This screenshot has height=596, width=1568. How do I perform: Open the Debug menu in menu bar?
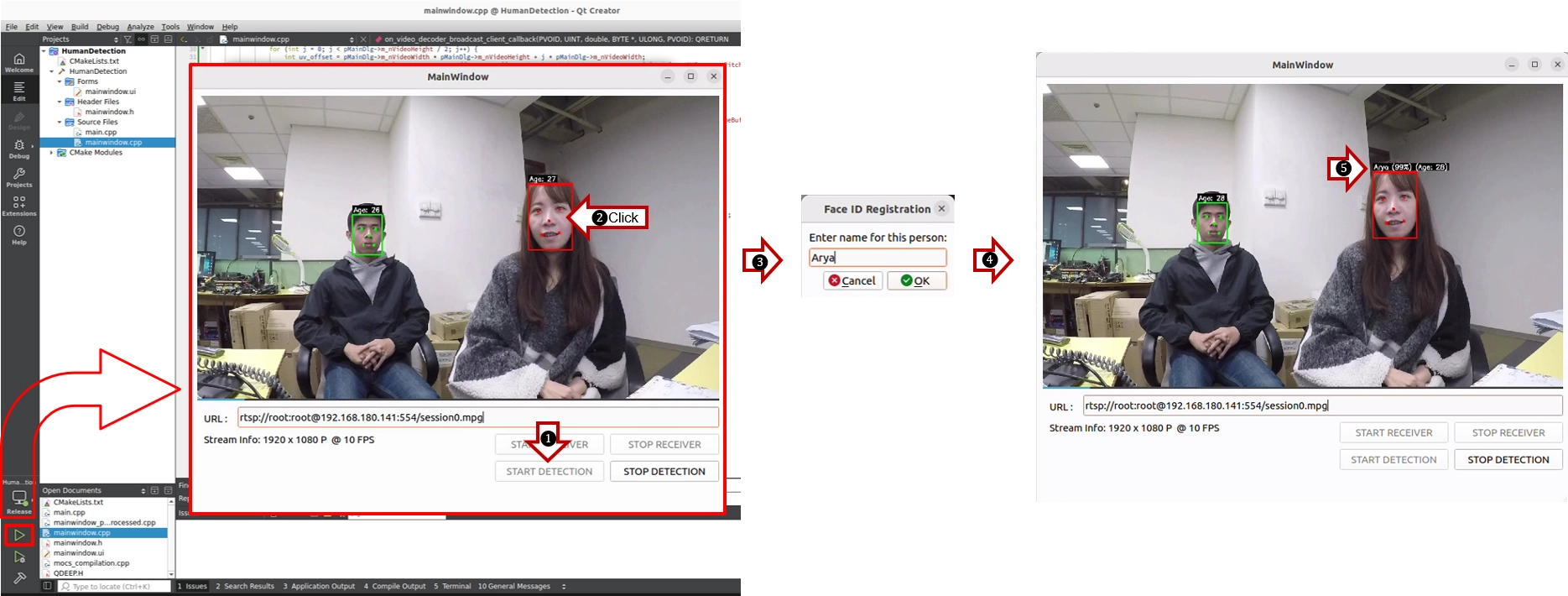107,27
